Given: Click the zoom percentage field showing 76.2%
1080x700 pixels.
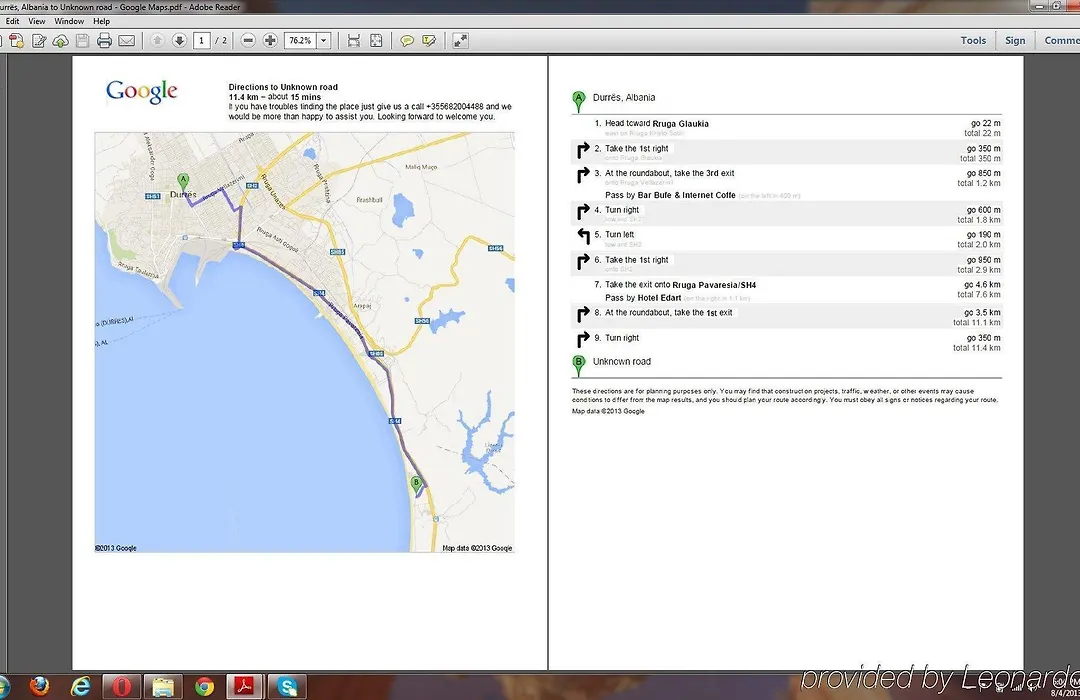Looking at the screenshot, I should tap(300, 41).
